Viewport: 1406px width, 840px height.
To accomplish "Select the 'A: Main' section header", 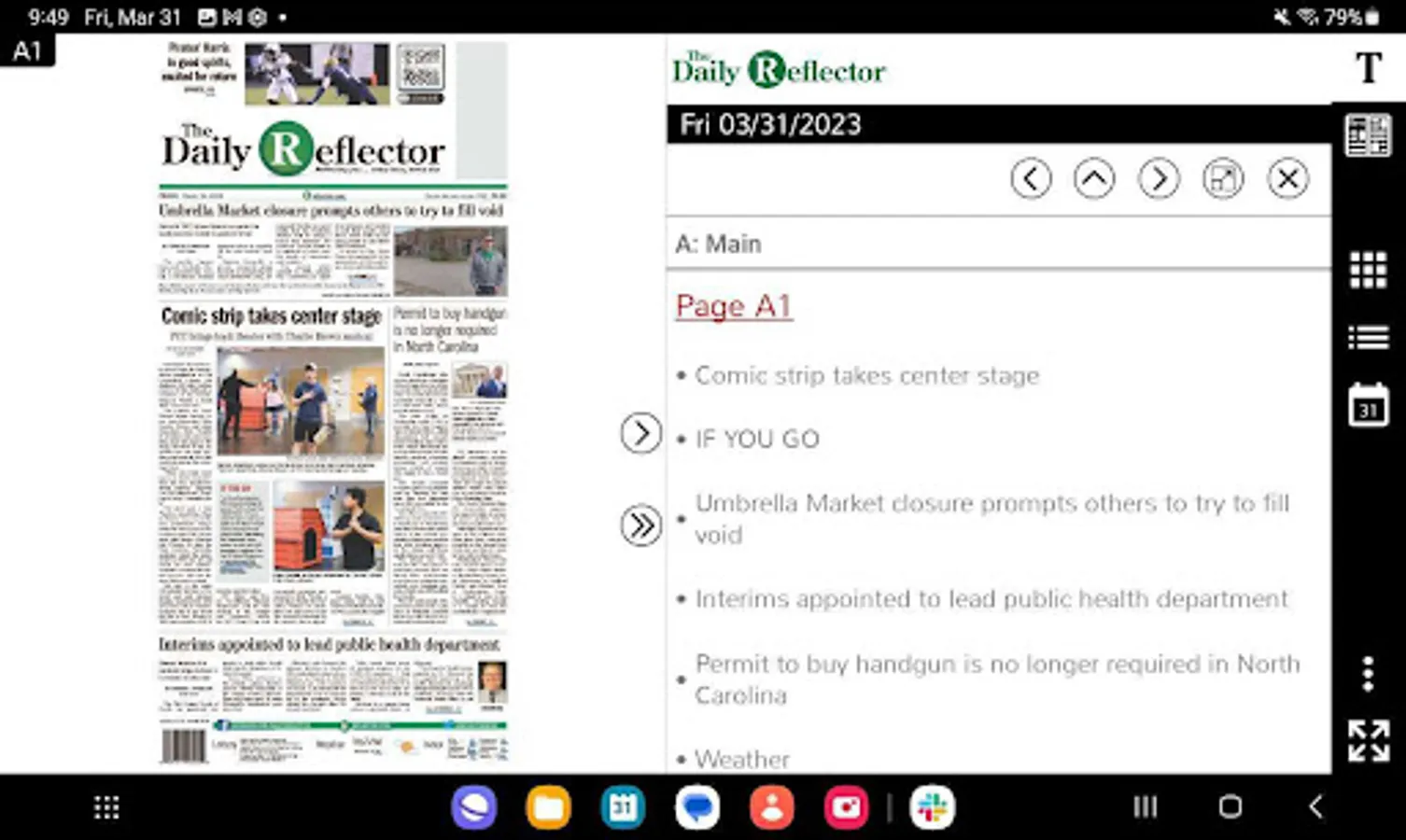I will (x=718, y=244).
